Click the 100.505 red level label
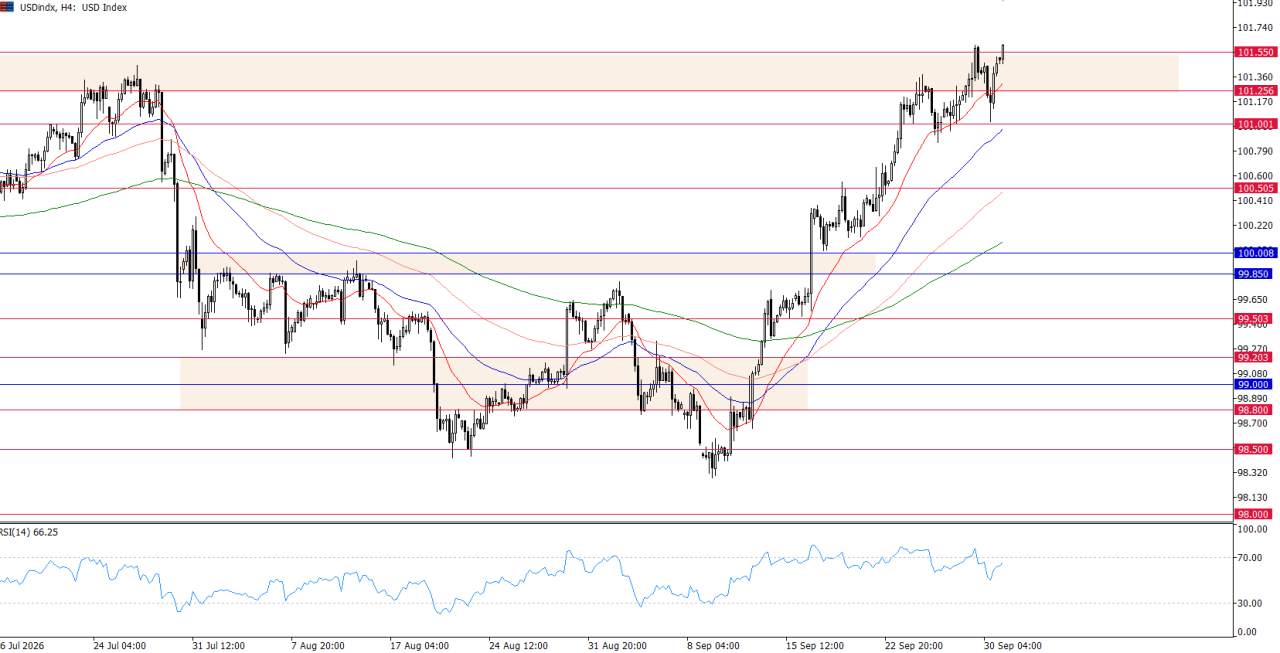The height and width of the screenshot is (653, 1280). pyautogui.click(x=1254, y=188)
